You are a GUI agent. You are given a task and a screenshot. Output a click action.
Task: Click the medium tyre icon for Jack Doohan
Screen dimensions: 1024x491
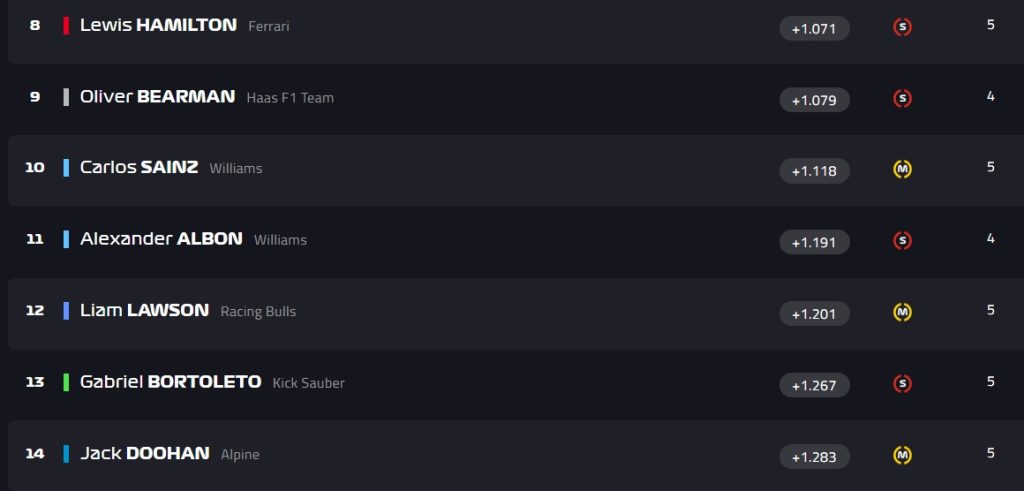pyautogui.click(x=902, y=456)
